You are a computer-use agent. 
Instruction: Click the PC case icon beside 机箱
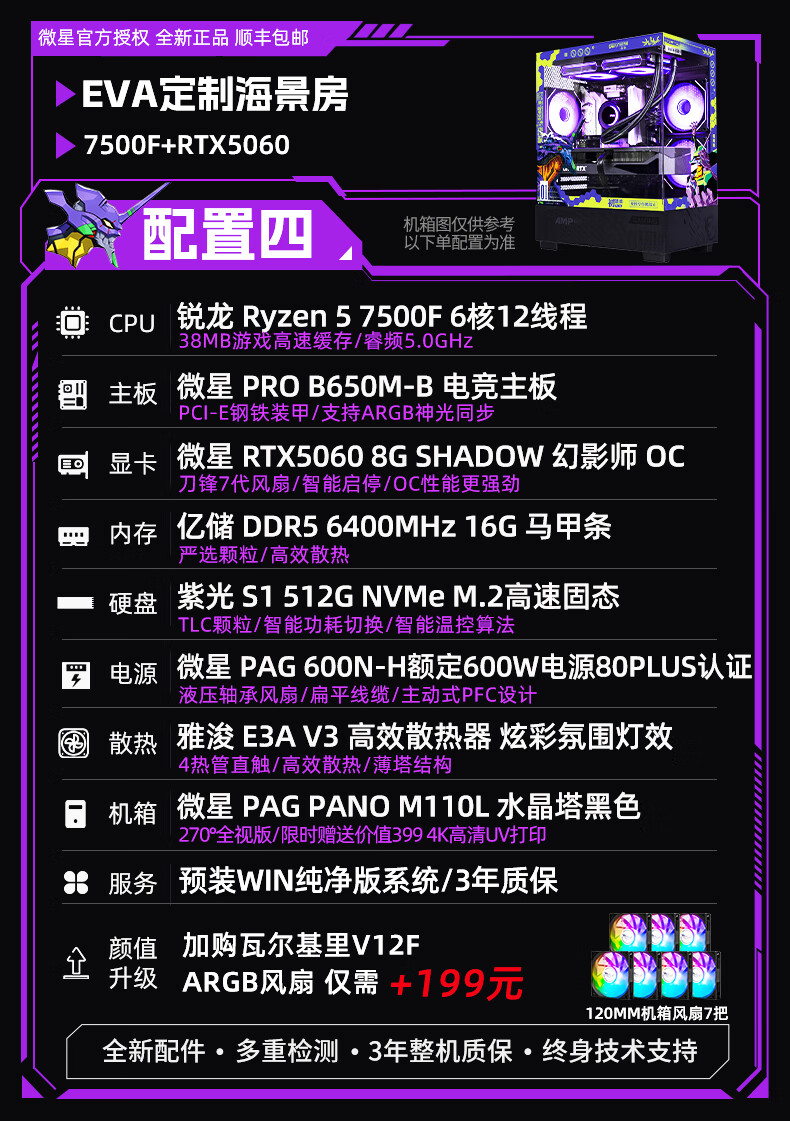(x=75, y=814)
